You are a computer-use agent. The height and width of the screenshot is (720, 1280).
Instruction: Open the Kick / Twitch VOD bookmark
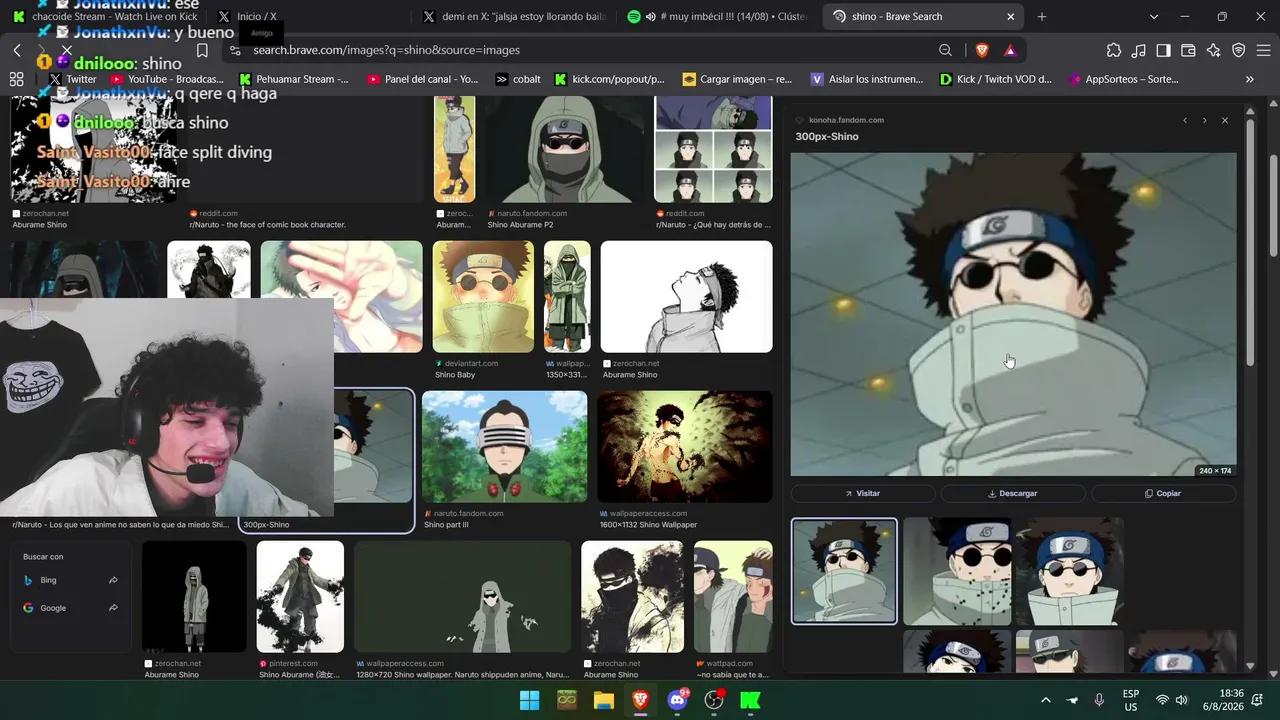(x=996, y=79)
